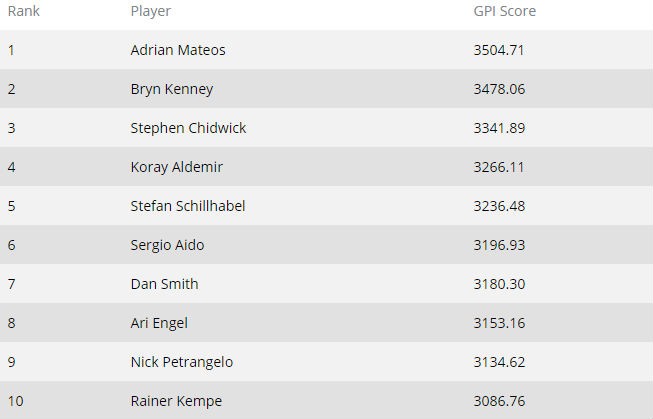Click rank number 4 cell

pos(12,167)
